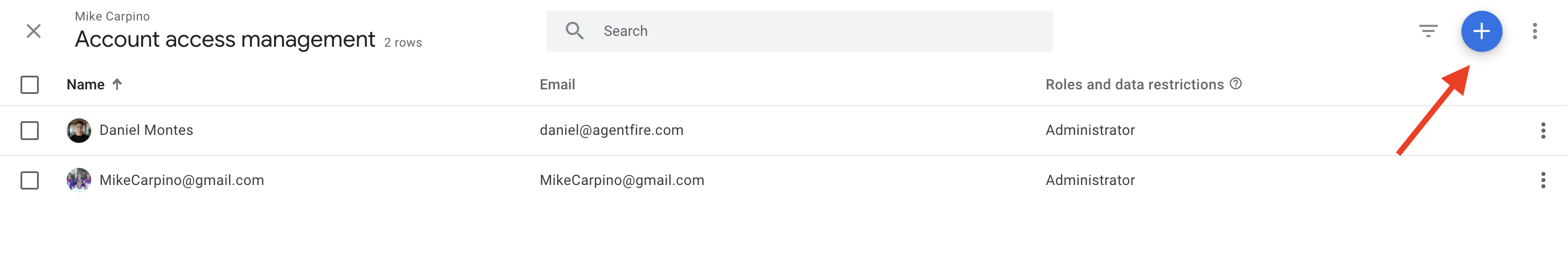
Task: Click the blue plus add-user button
Action: [1481, 31]
